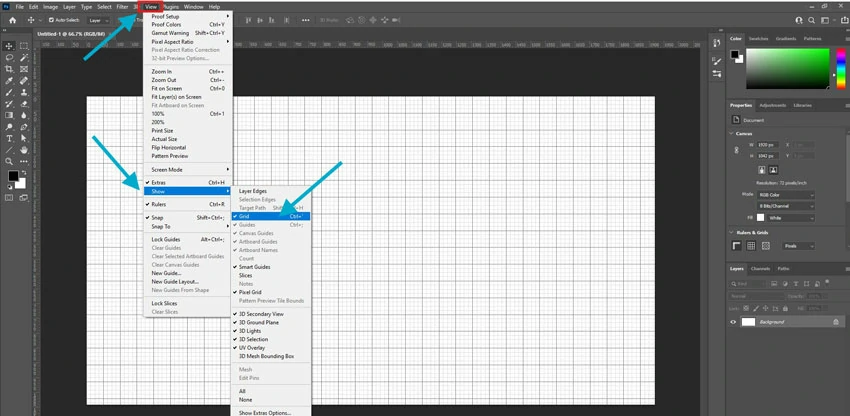This screenshot has height=416, width=850.
Task: Click the canvas width input field
Action: point(766,144)
